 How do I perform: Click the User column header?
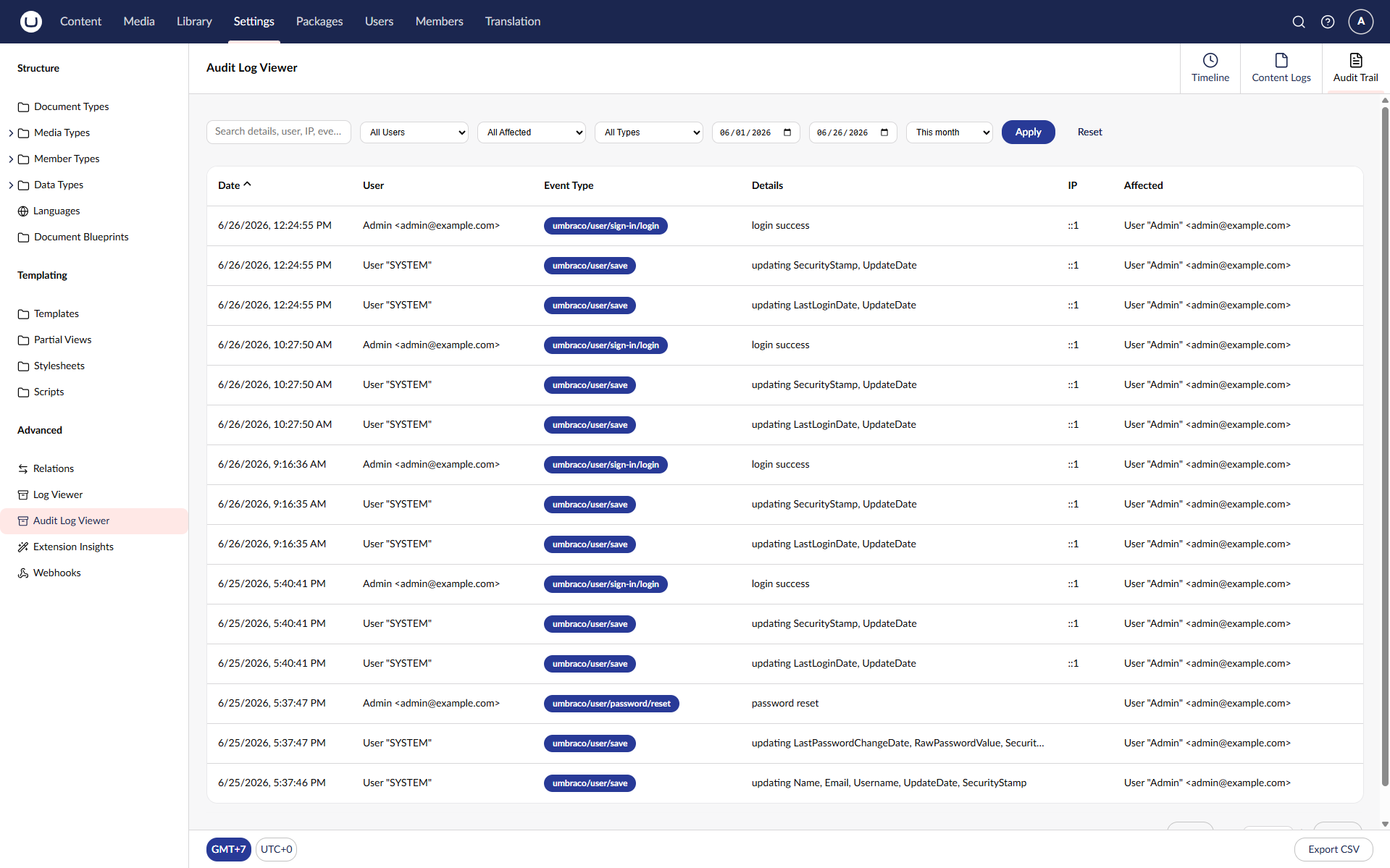tap(373, 186)
